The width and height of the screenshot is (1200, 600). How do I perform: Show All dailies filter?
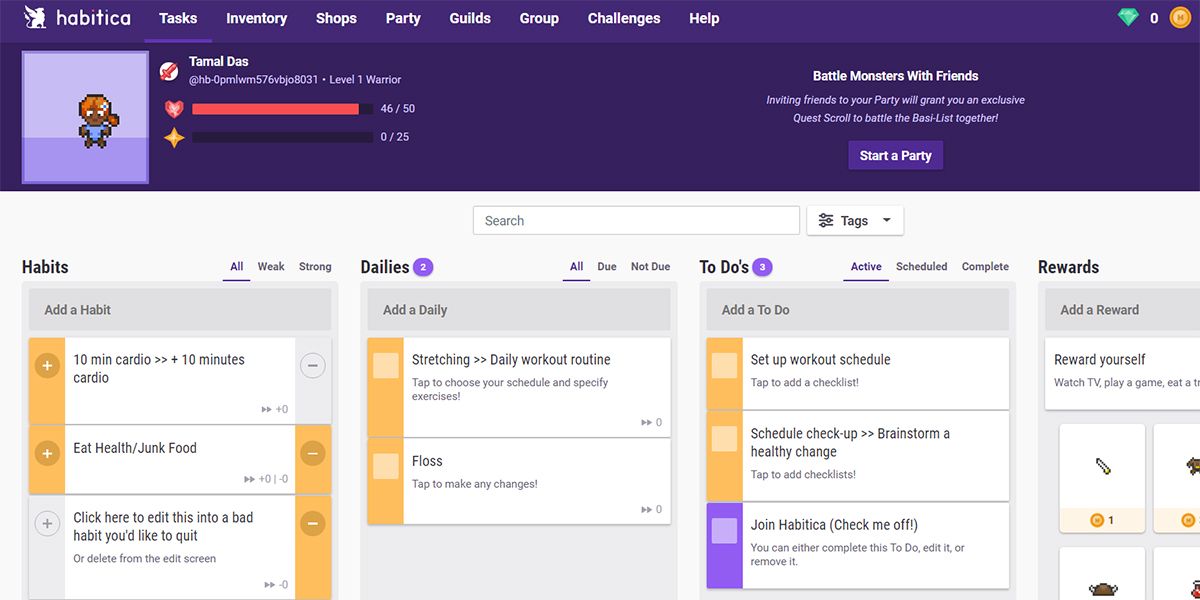click(x=577, y=267)
